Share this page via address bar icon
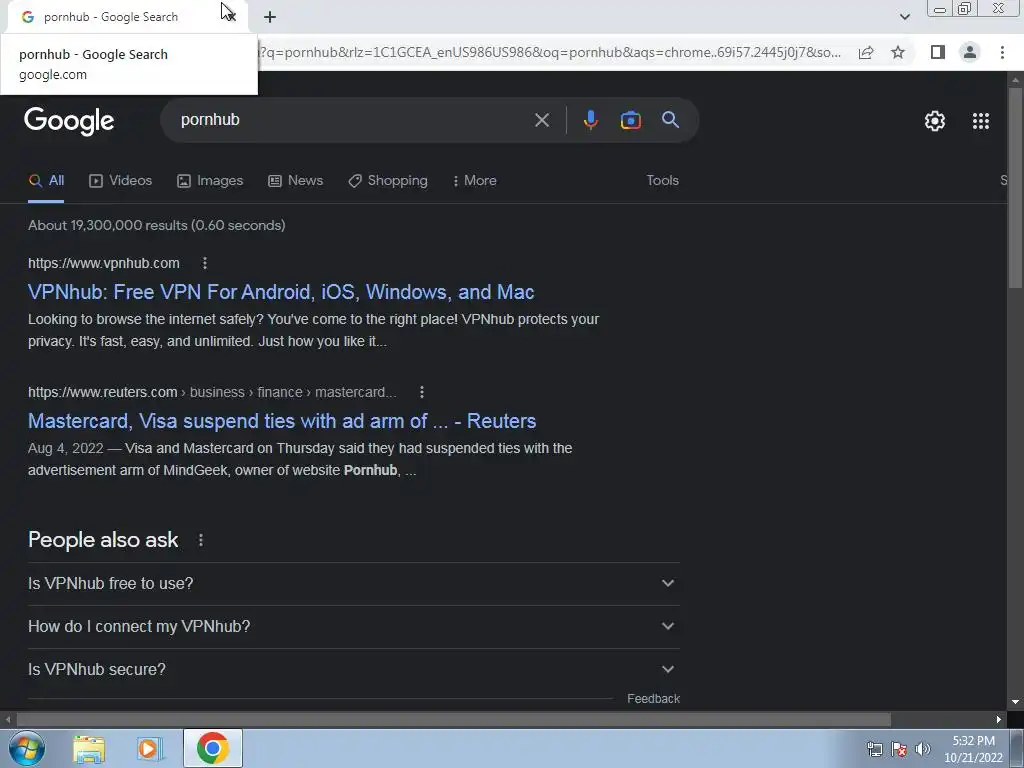 pos(866,52)
